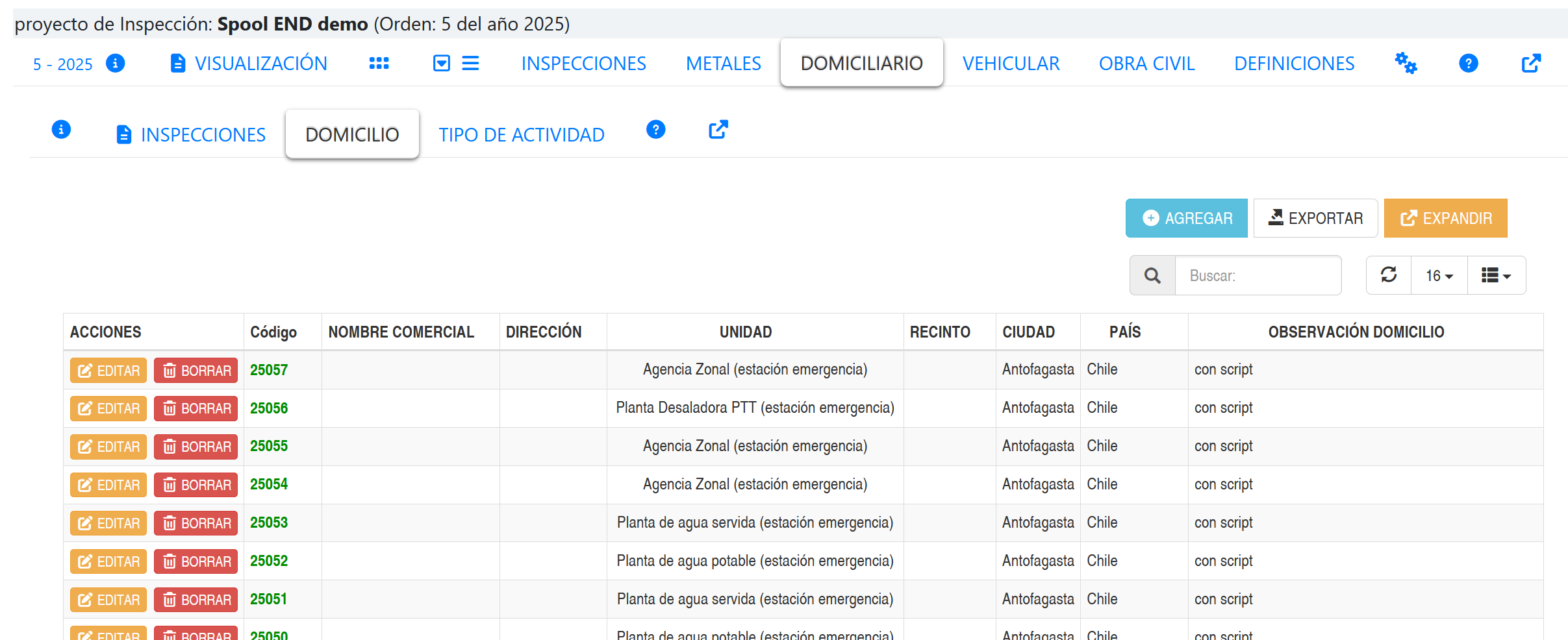This screenshot has width=1568, height=640.
Task: Click into the Buscar search field
Action: click(x=1258, y=276)
